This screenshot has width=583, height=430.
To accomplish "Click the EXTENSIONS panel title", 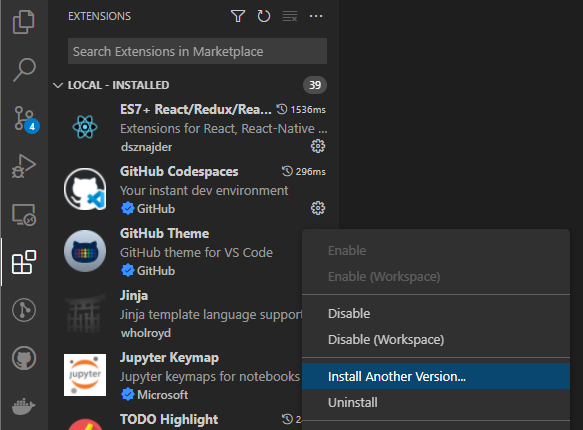I will (99, 16).
